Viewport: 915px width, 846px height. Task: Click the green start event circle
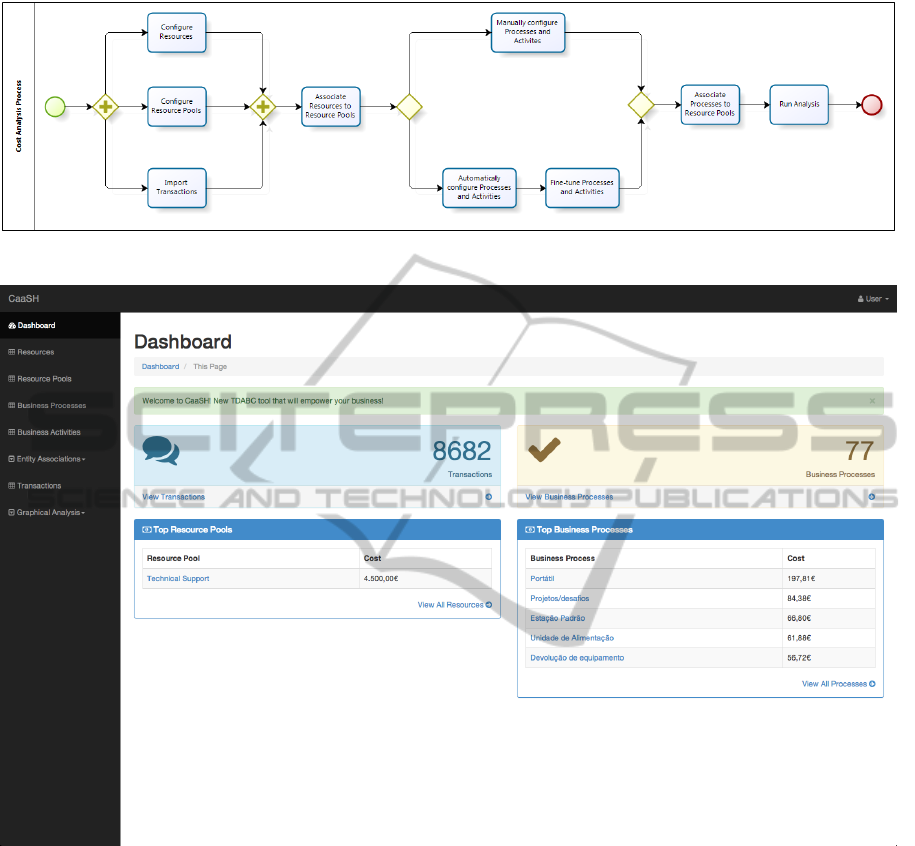pos(55,106)
